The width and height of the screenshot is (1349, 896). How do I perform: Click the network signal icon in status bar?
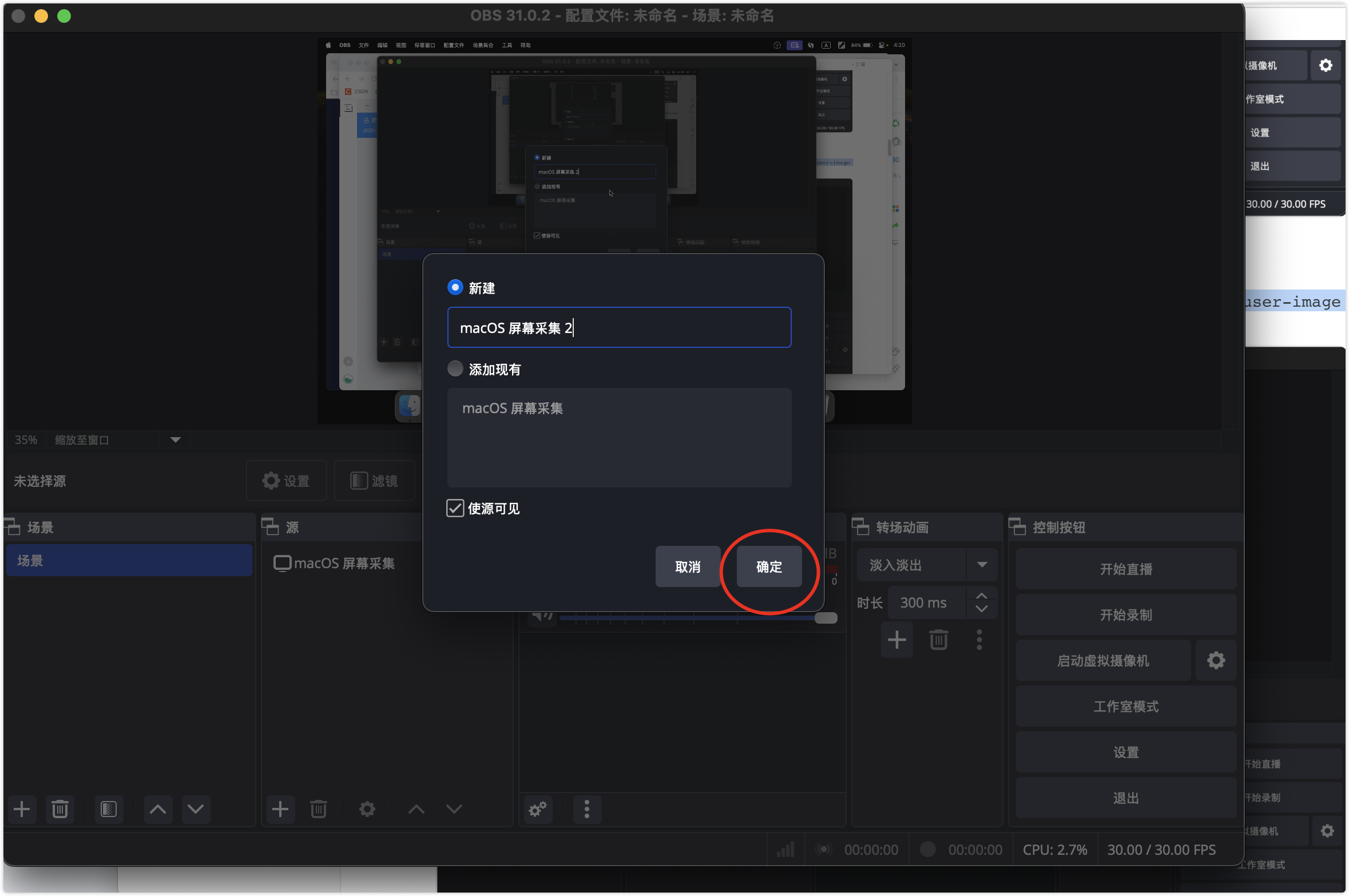pos(785,850)
